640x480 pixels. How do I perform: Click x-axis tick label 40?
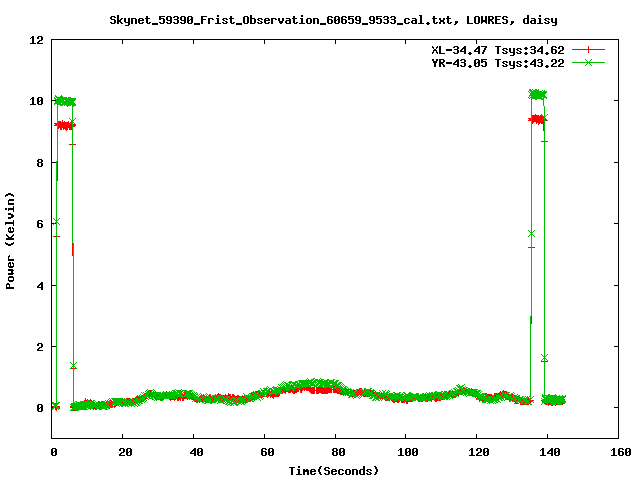(197, 452)
